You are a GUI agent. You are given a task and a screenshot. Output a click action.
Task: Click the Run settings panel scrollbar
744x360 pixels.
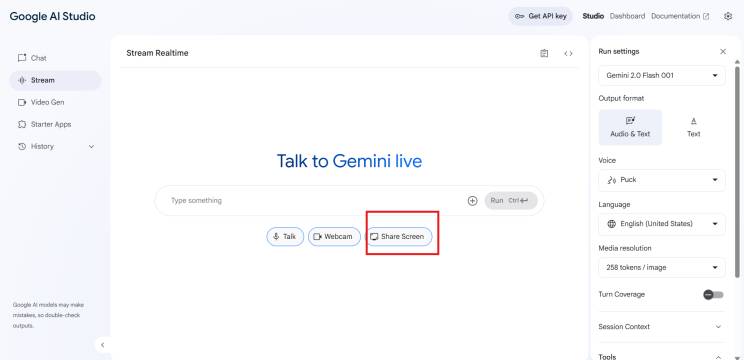[x=737, y=171]
